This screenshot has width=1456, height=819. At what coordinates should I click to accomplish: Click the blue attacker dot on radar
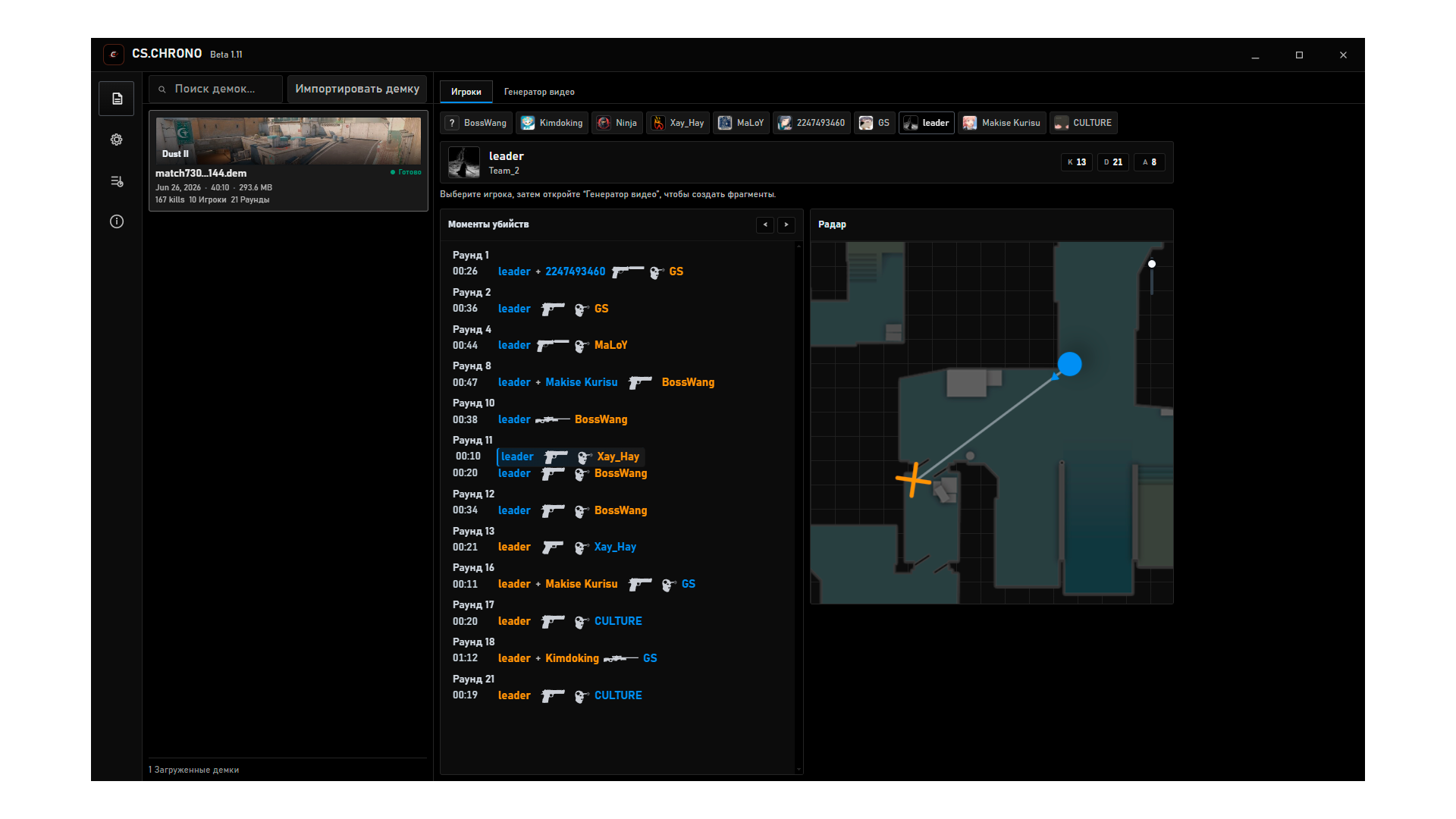pos(1069,364)
